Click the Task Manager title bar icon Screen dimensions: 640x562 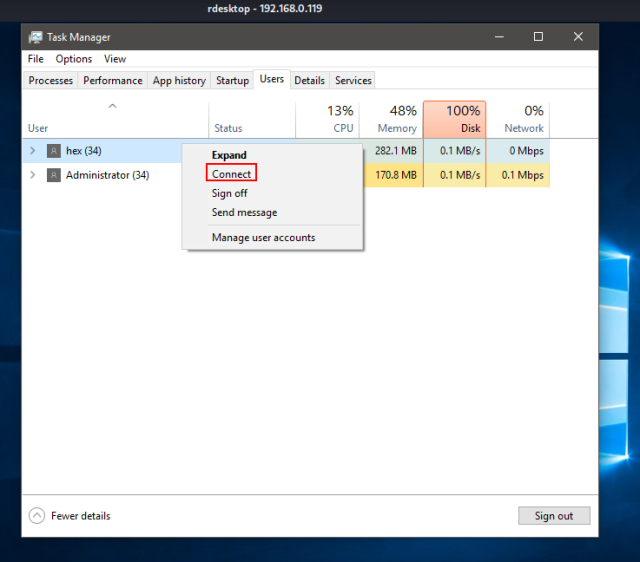click(36, 37)
